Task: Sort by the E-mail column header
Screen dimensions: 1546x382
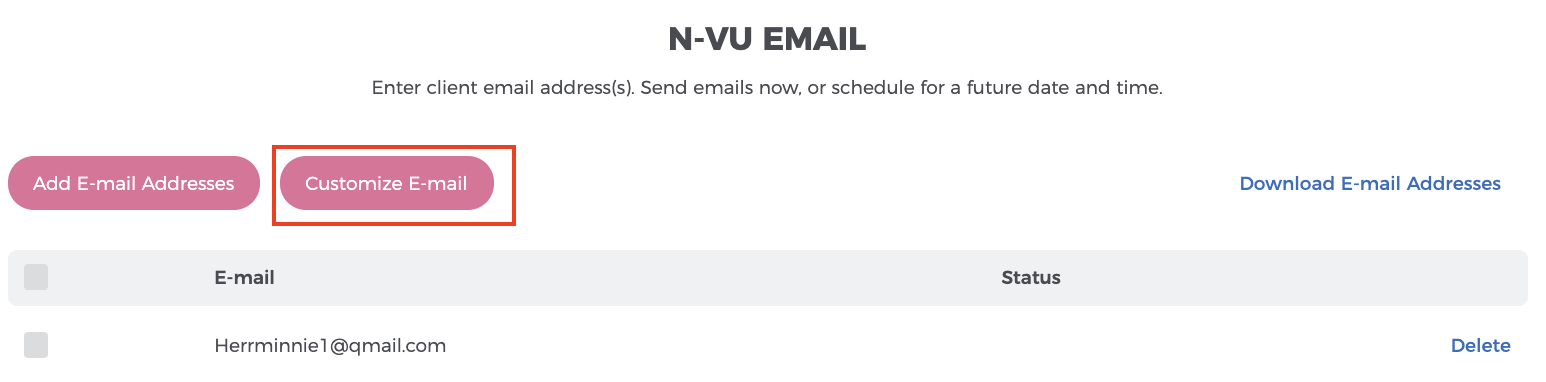Action: 244,277
